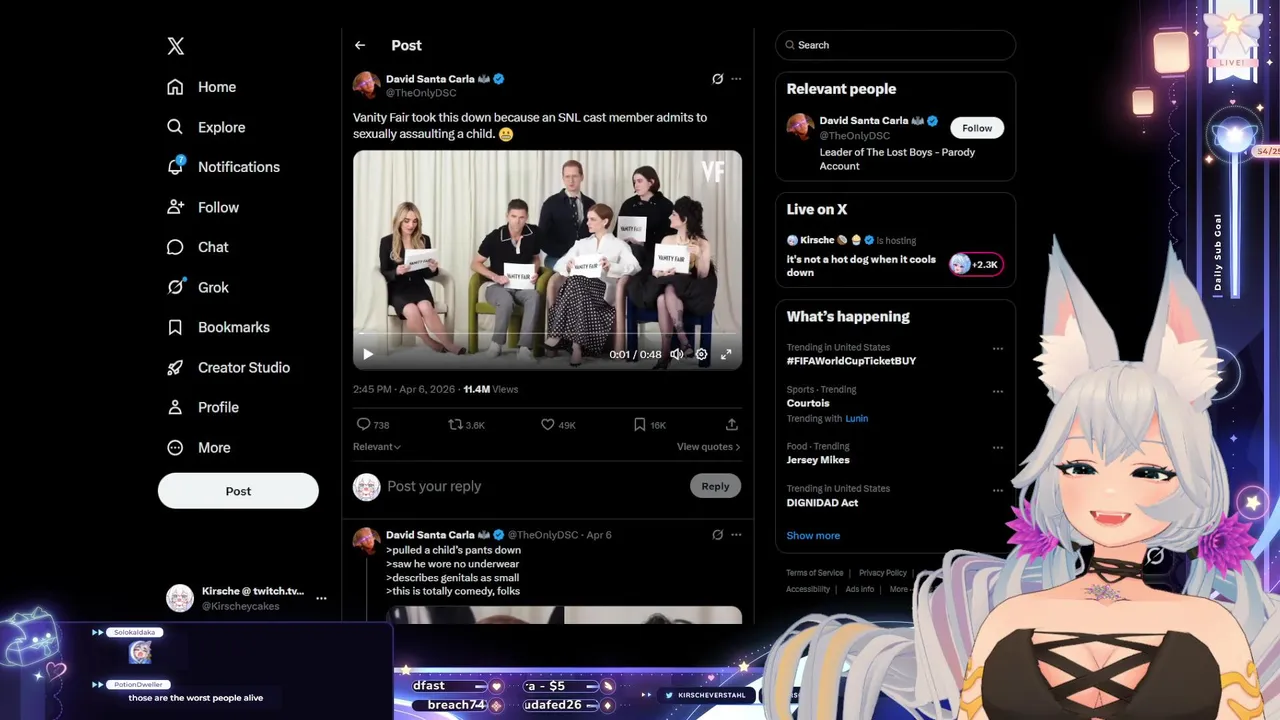Click the X logo icon
The height and width of the screenshot is (720, 1280).
[x=176, y=46]
